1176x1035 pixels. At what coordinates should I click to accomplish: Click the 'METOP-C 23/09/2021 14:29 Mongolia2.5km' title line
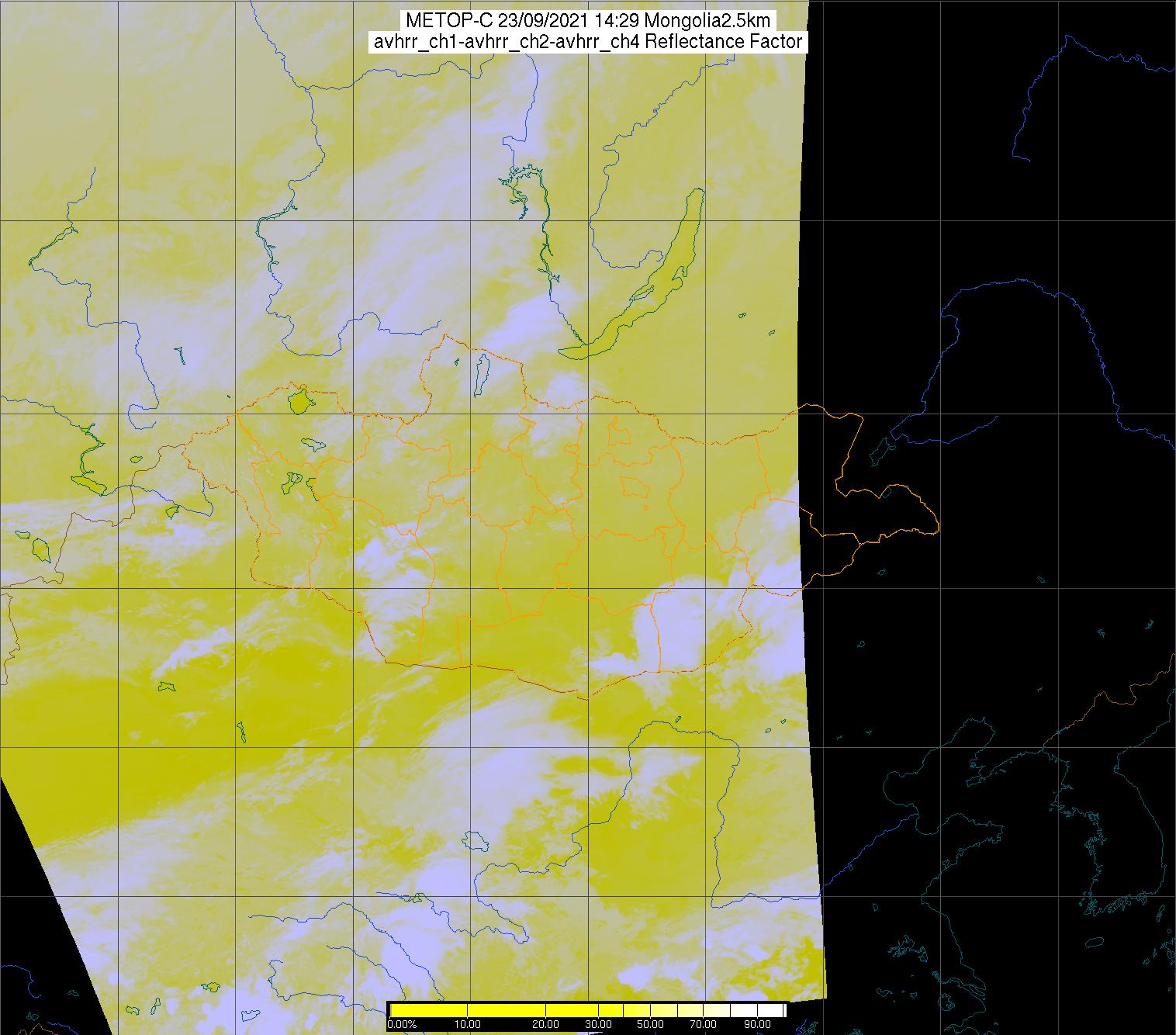(587, 21)
